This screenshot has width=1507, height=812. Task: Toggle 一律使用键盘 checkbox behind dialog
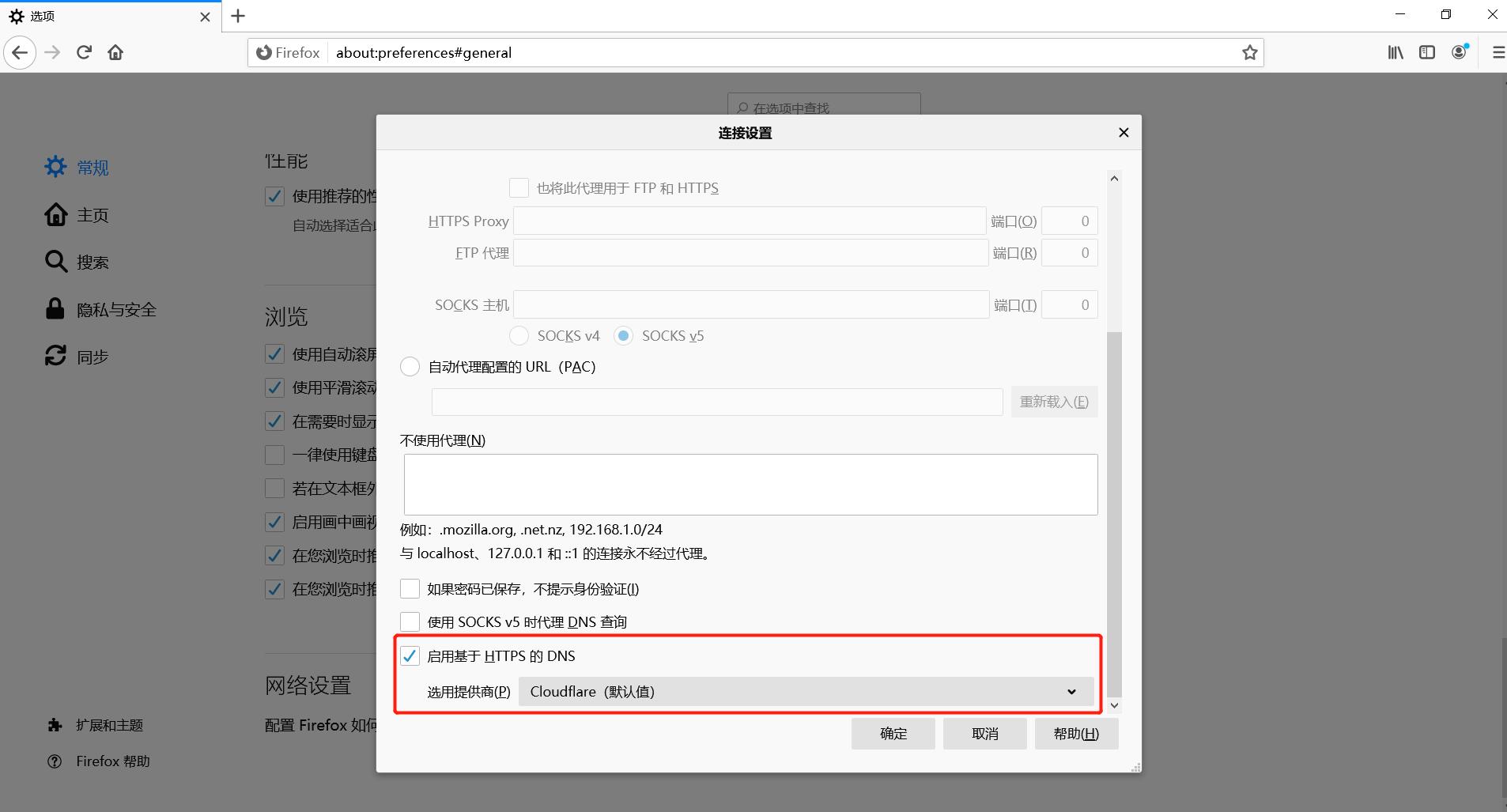point(274,455)
